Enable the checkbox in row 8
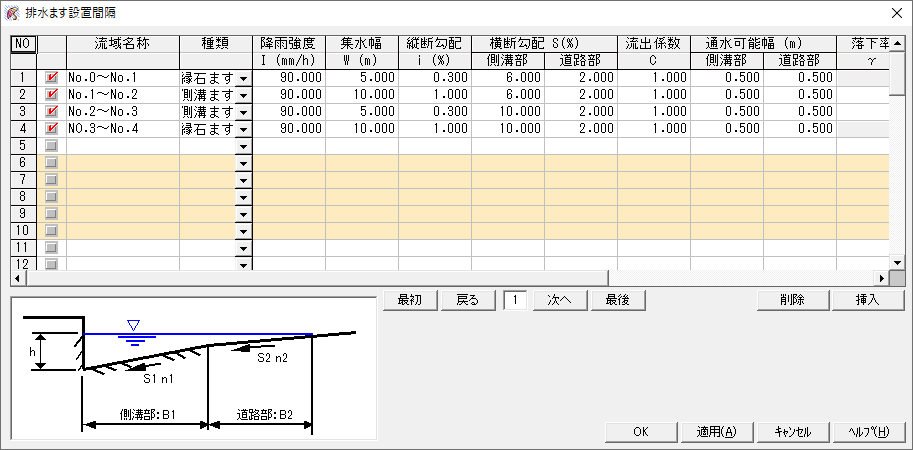The width and height of the screenshot is (913, 450). tap(52, 196)
